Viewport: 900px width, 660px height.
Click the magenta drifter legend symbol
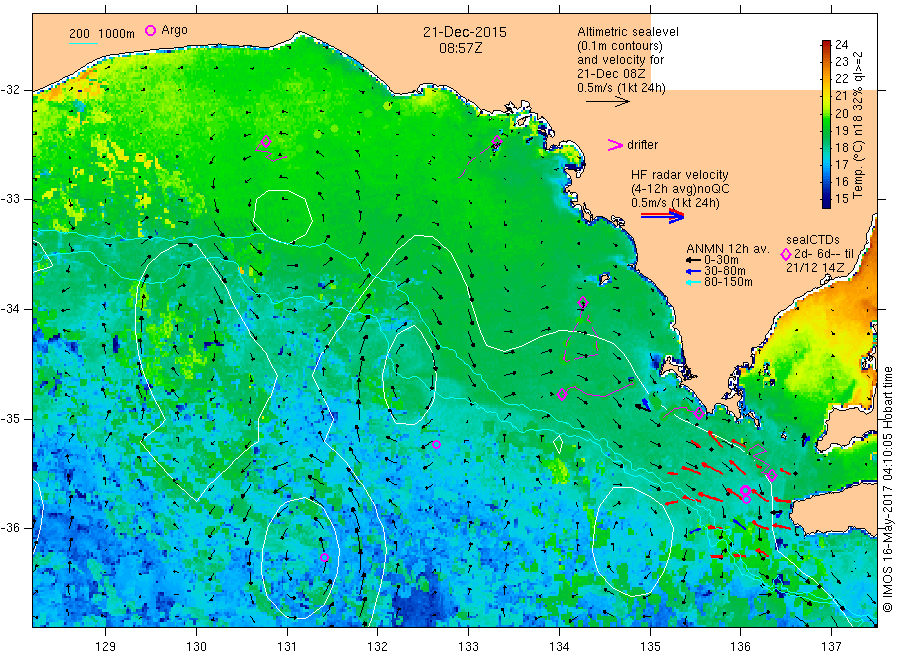[615, 145]
